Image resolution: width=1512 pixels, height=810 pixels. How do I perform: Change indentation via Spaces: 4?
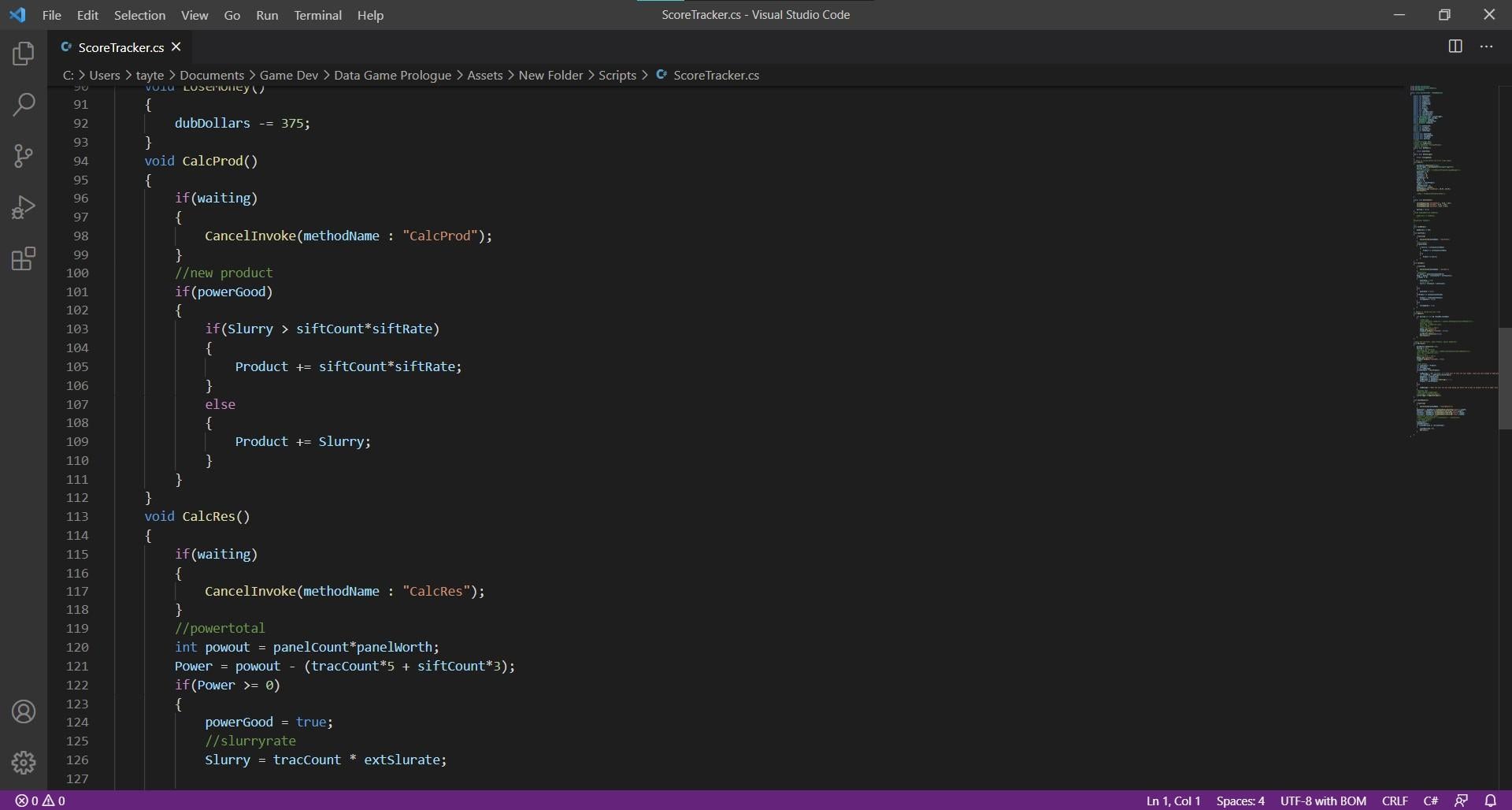tap(1240, 801)
